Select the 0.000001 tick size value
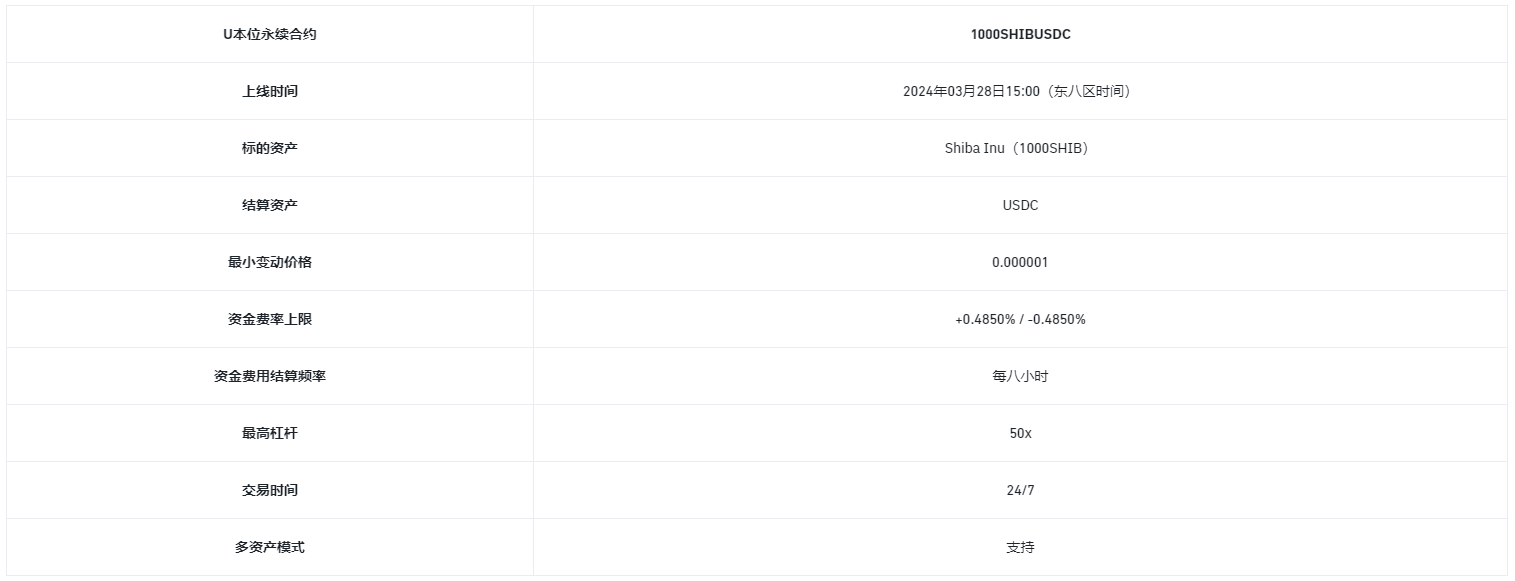This screenshot has height=581, width=1515. pyautogui.click(x=1020, y=262)
